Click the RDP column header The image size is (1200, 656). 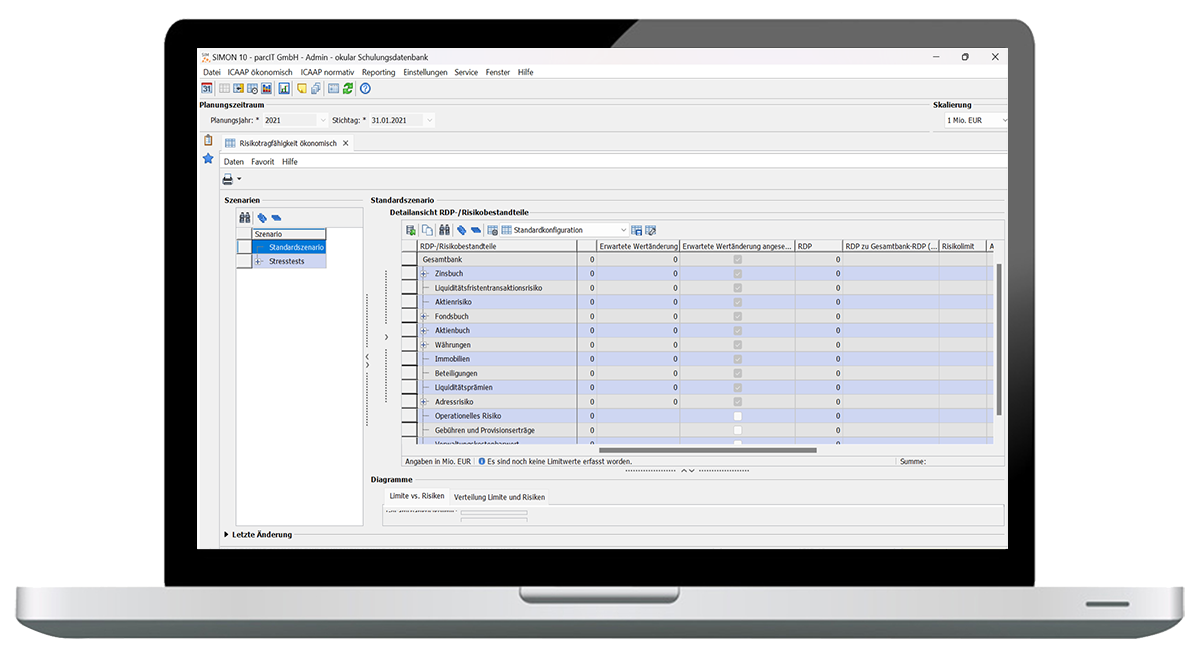[817, 245]
